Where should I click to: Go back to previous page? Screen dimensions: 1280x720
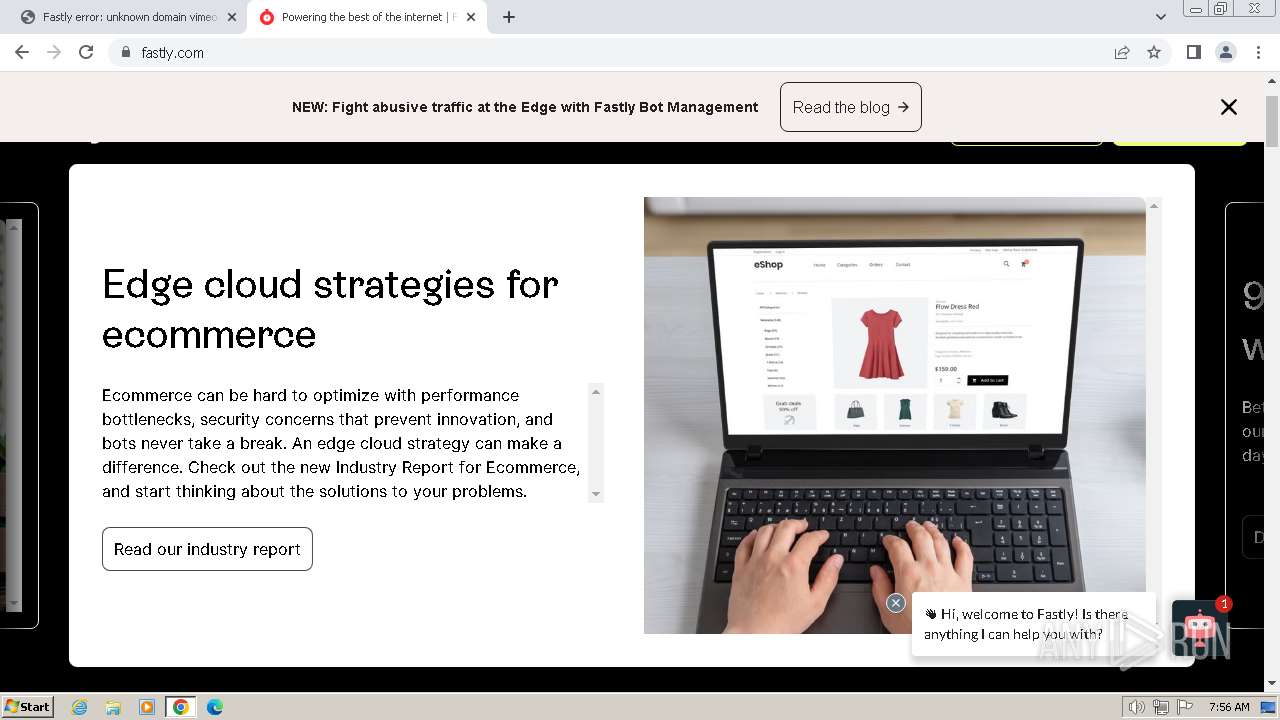[x=22, y=52]
